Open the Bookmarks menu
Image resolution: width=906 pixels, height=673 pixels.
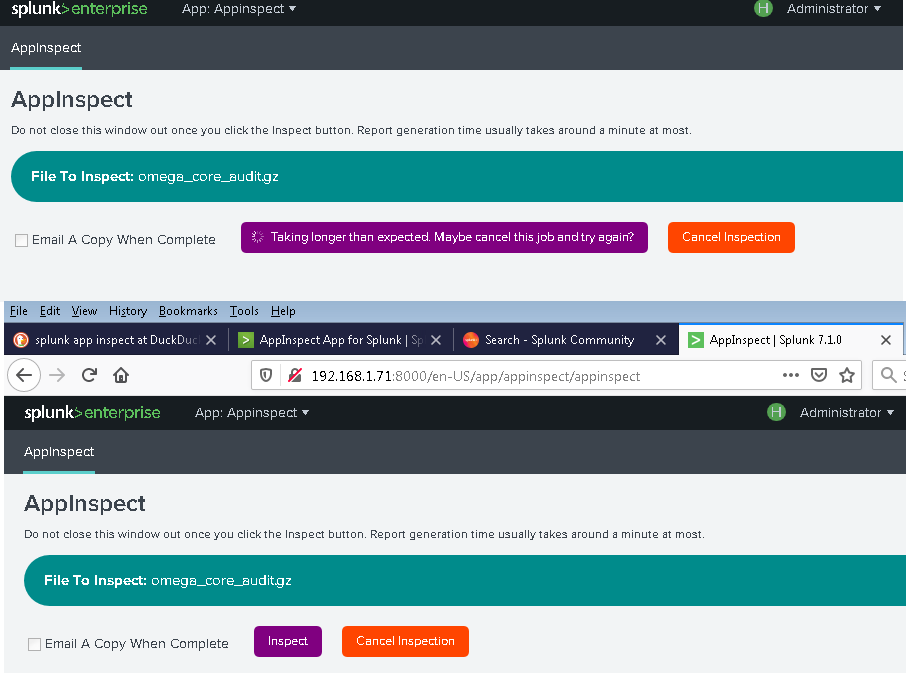(188, 311)
